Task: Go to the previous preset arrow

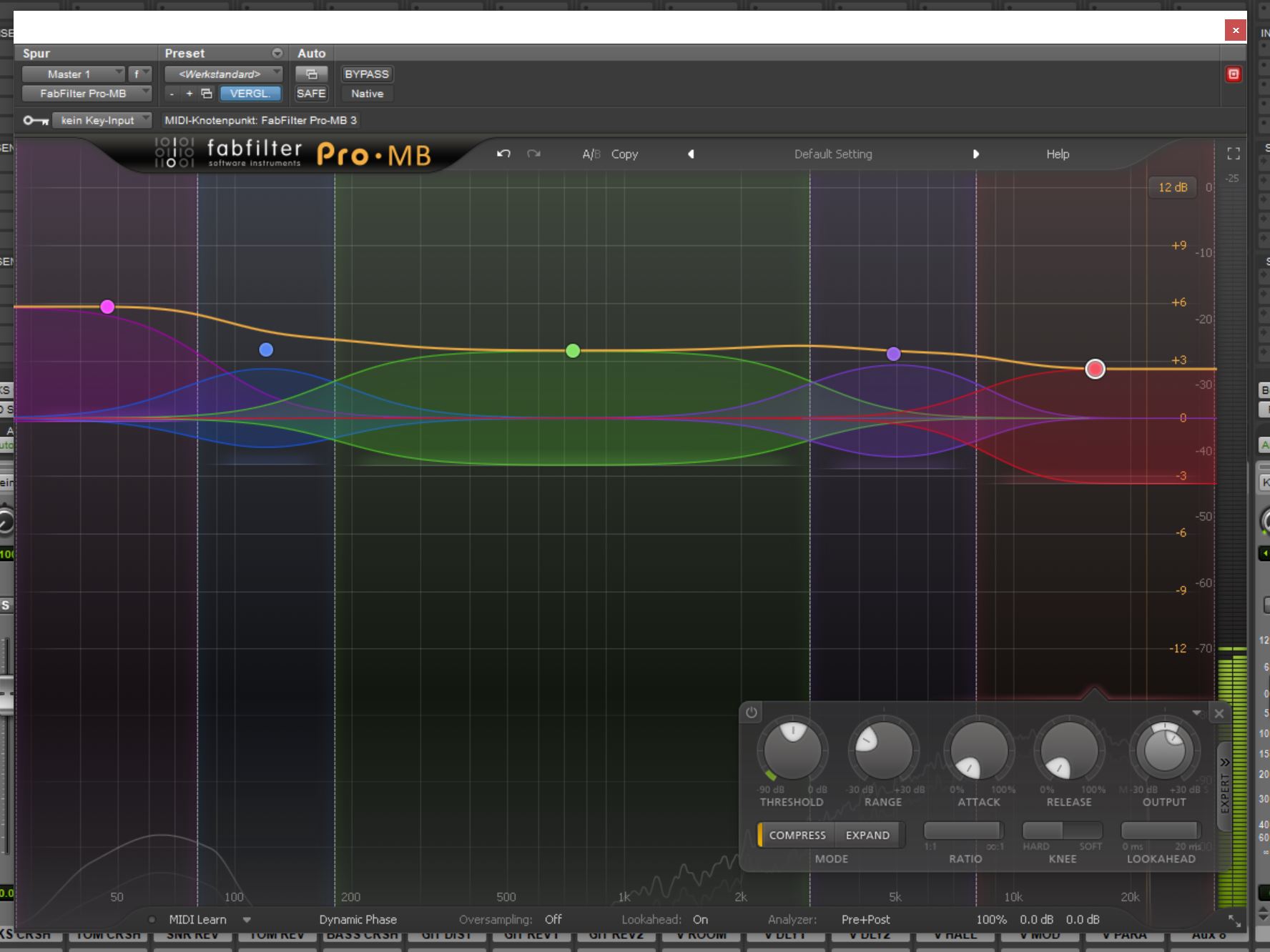Action: point(691,154)
